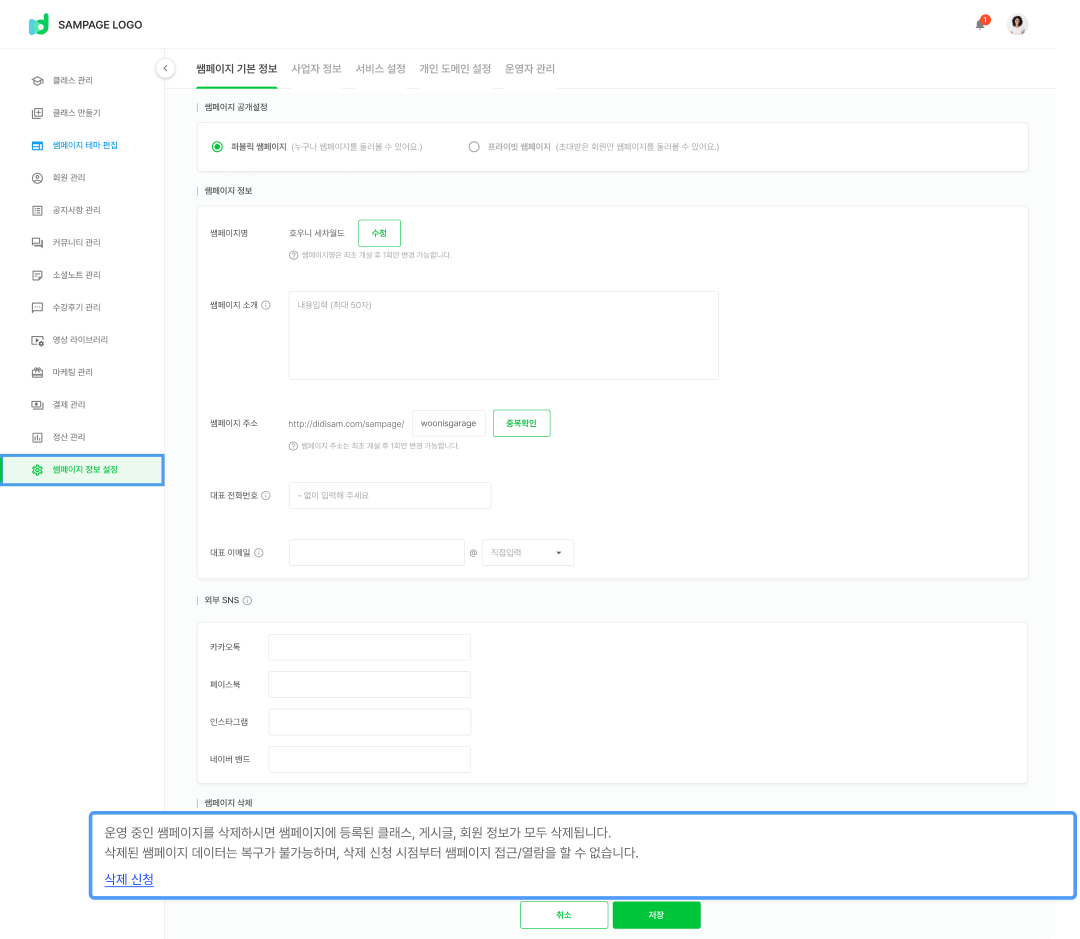This screenshot has height=939, width=1080.
Task: Open the notification bell
Action: (x=980, y=24)
